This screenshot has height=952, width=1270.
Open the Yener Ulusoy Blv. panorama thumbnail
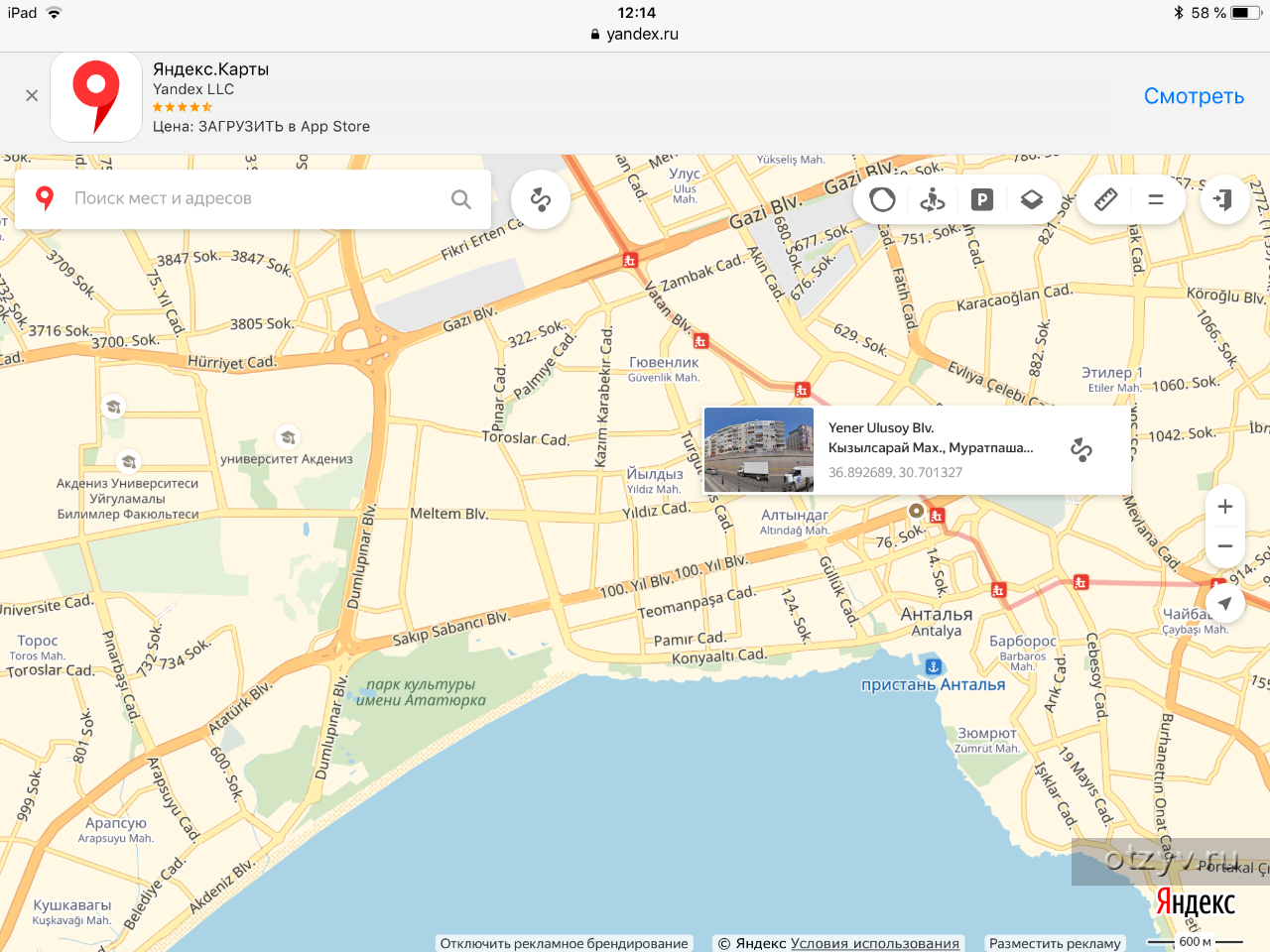pyautogui.click(x=759, y=450)
